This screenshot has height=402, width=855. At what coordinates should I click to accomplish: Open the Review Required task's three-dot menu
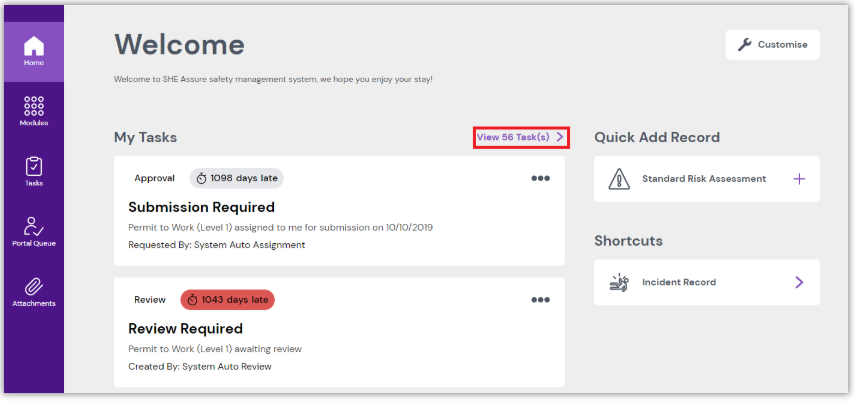pos(540,300)
